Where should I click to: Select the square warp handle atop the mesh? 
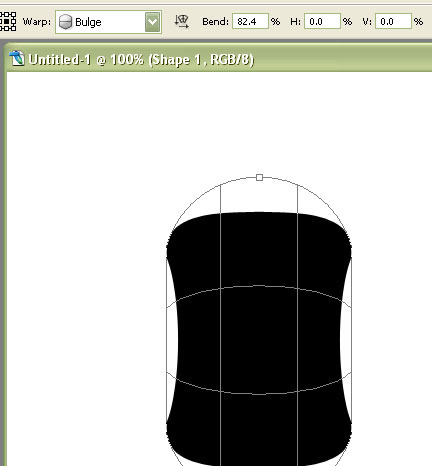tap(259, 178)
